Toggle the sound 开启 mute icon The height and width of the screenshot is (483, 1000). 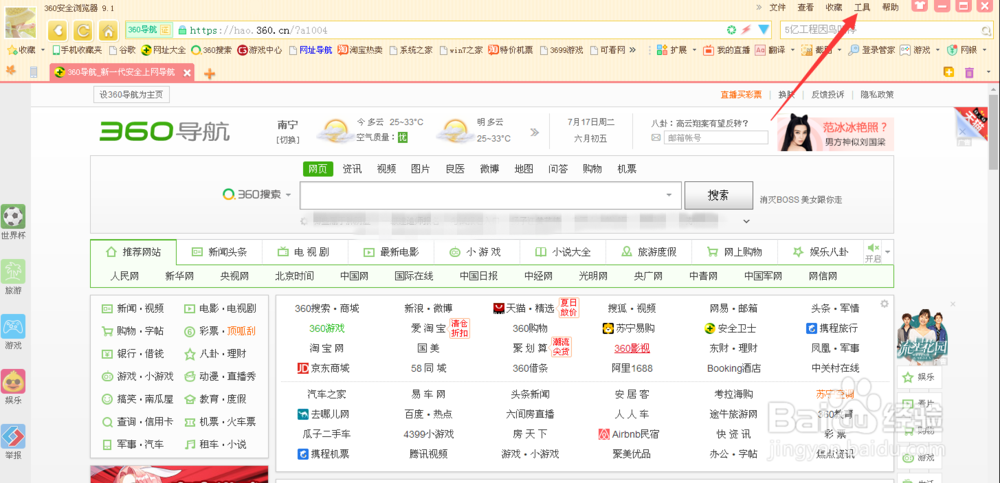click(872, 252)
